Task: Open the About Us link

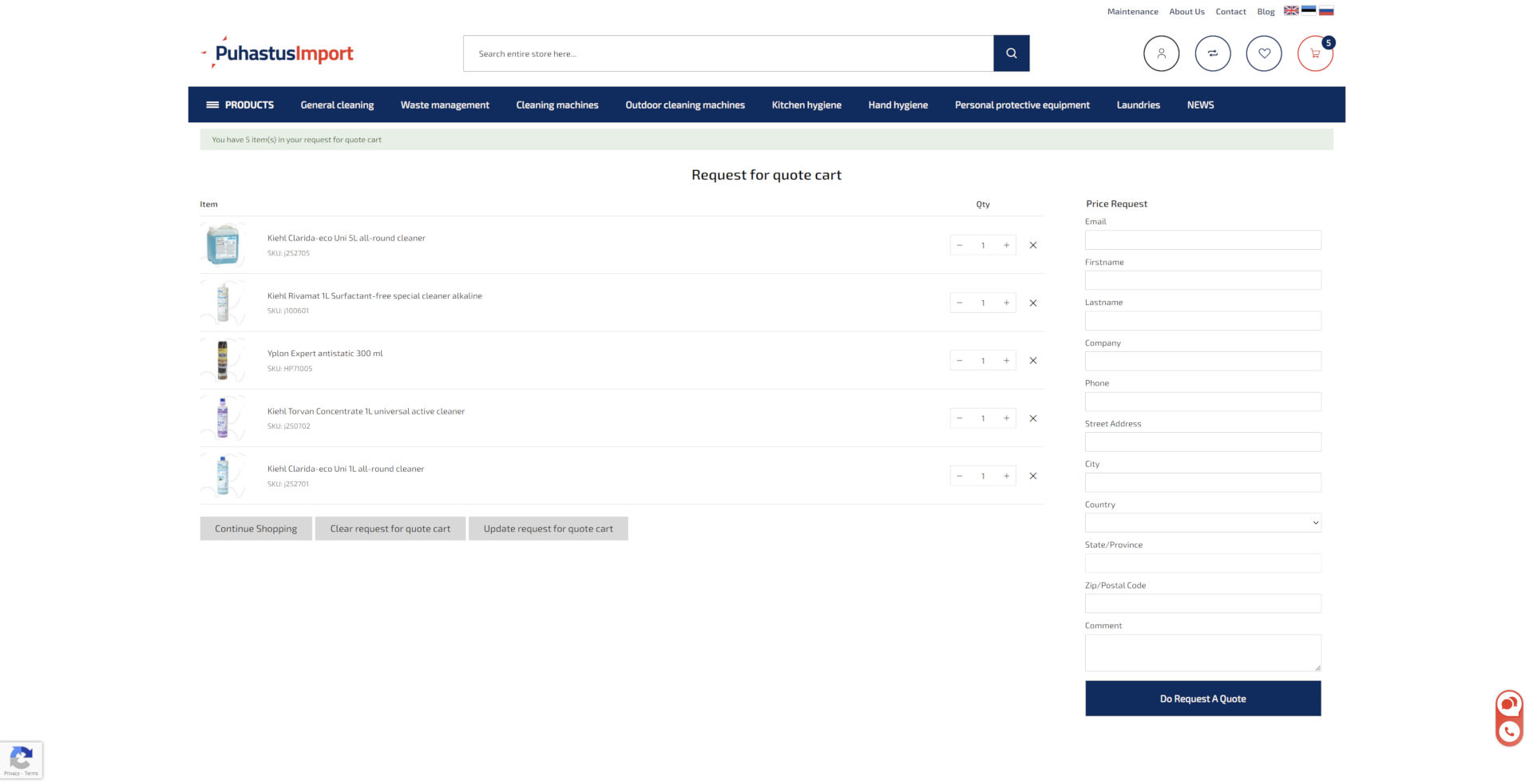Action: (x=1186, y=11)
